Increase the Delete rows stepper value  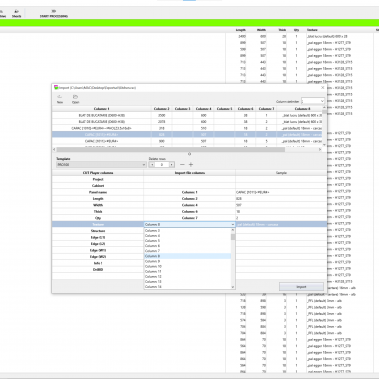171,165
